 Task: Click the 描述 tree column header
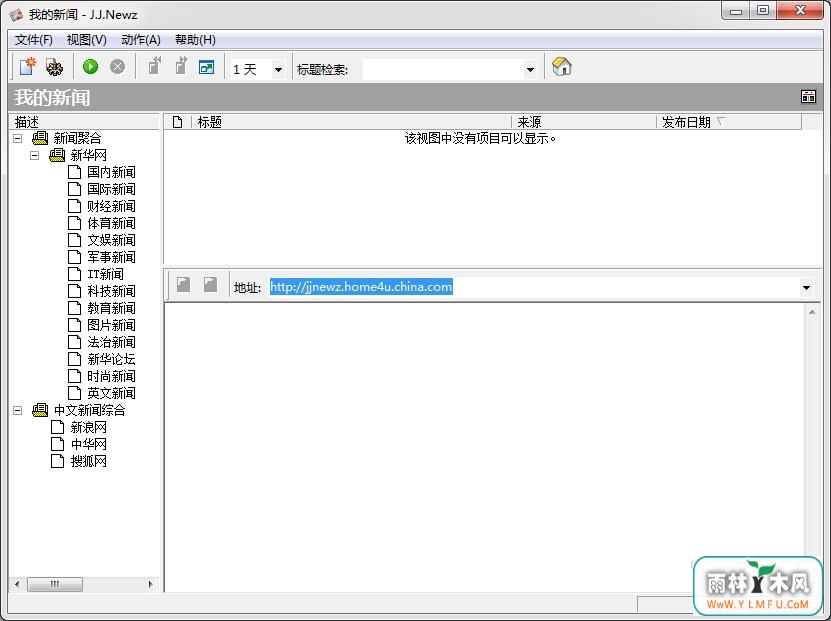(84, 122)
